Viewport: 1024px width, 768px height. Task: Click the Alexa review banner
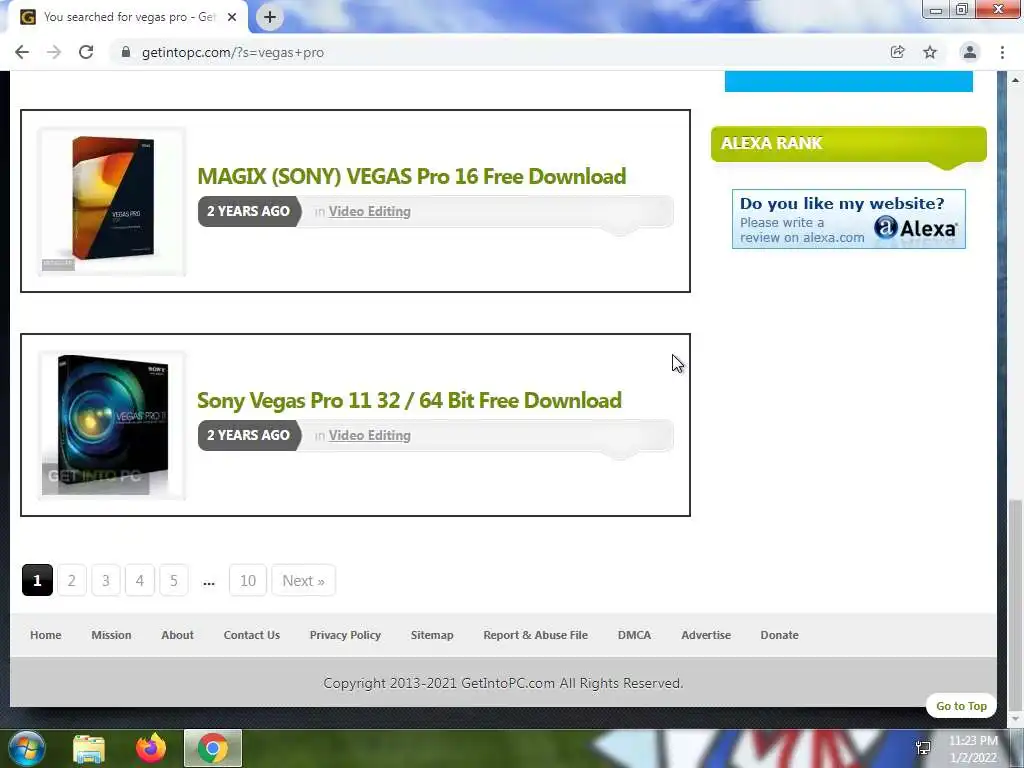click(848, 219)
